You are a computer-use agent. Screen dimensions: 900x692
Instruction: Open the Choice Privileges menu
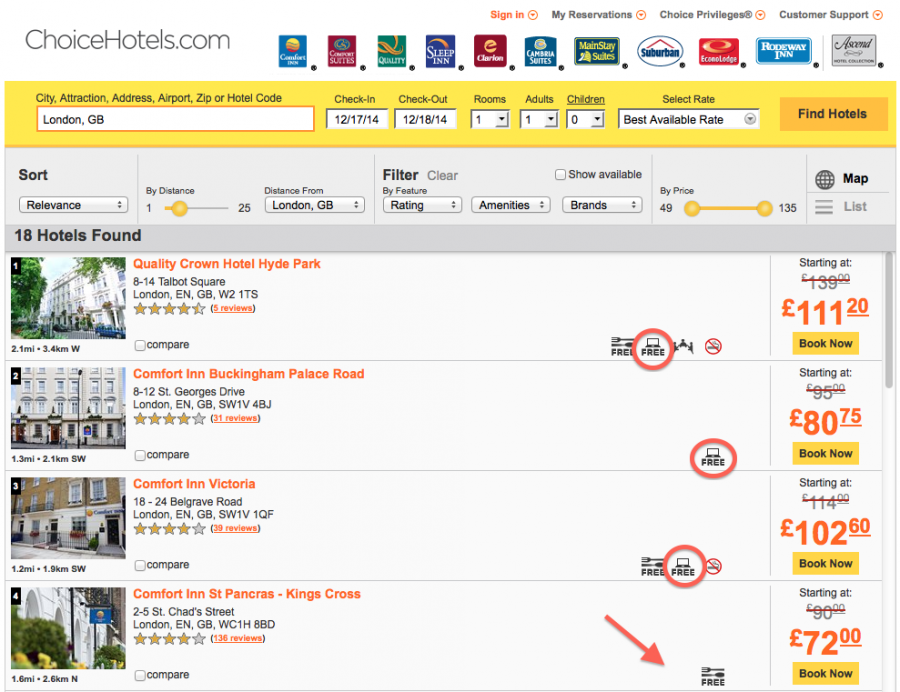(712, 15)
